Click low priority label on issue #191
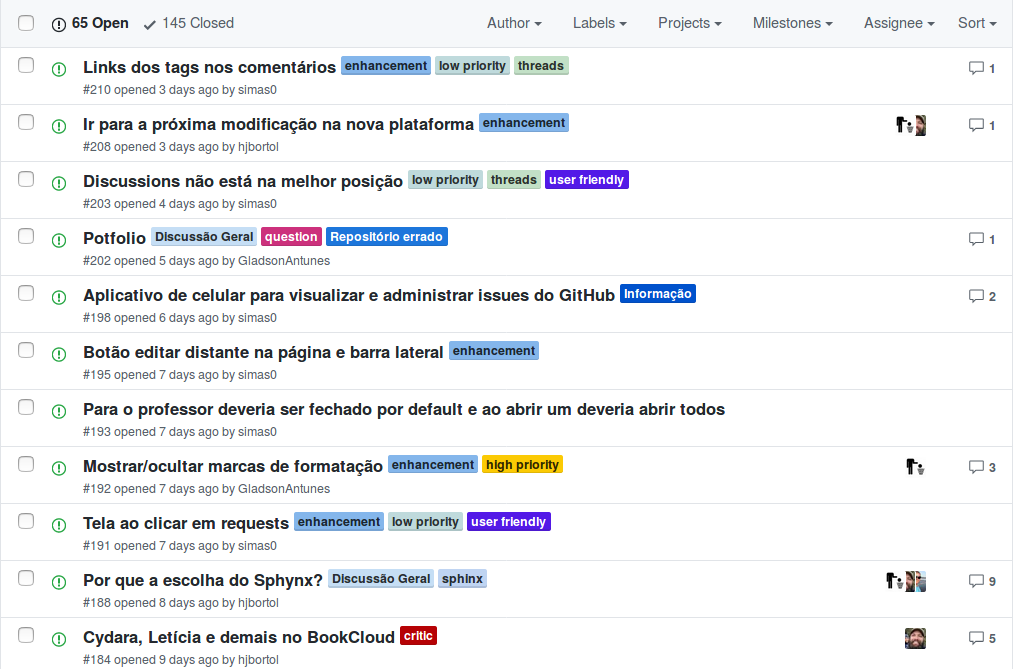Screen dimensions: 1014x669 coord(425,522)
